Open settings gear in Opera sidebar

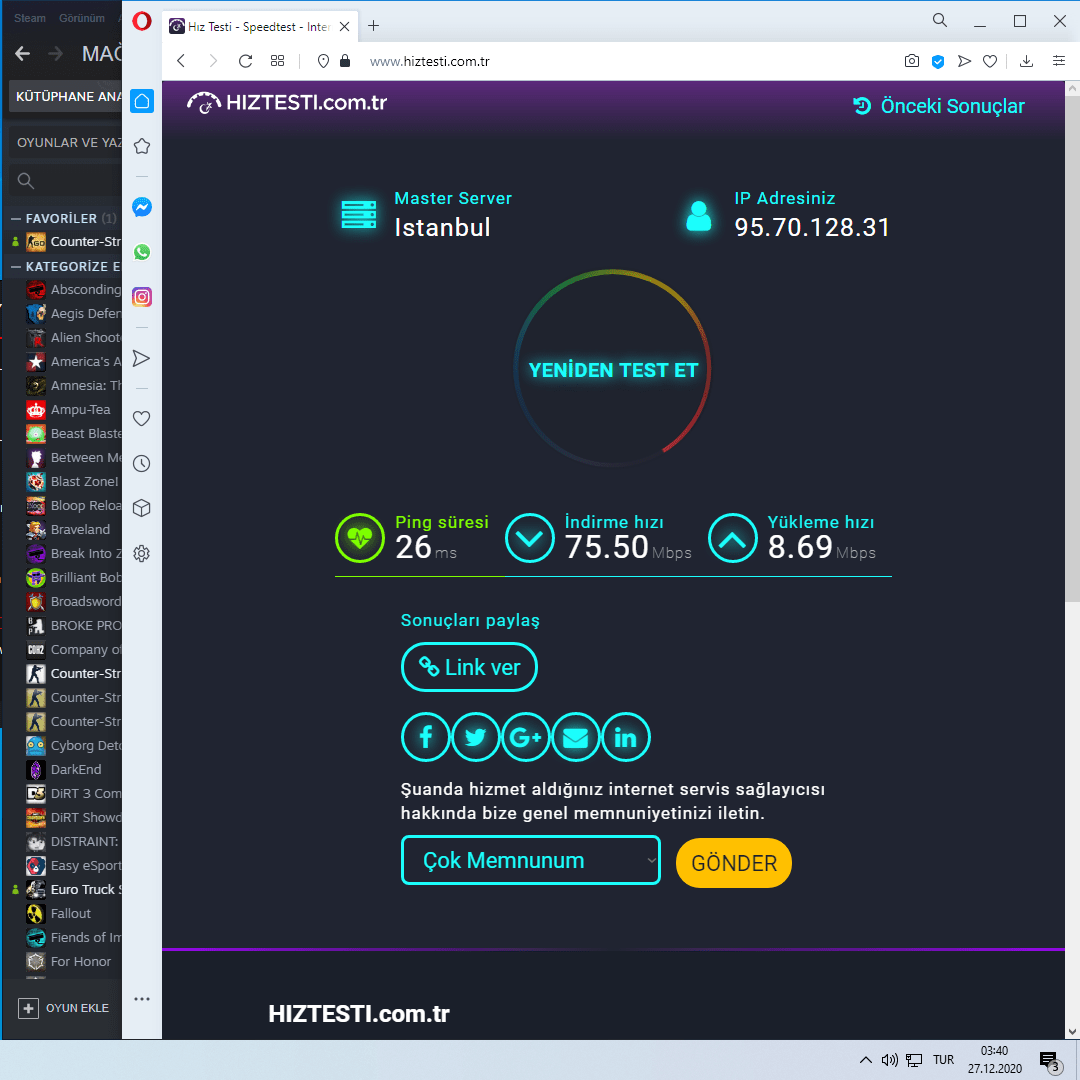141,553
